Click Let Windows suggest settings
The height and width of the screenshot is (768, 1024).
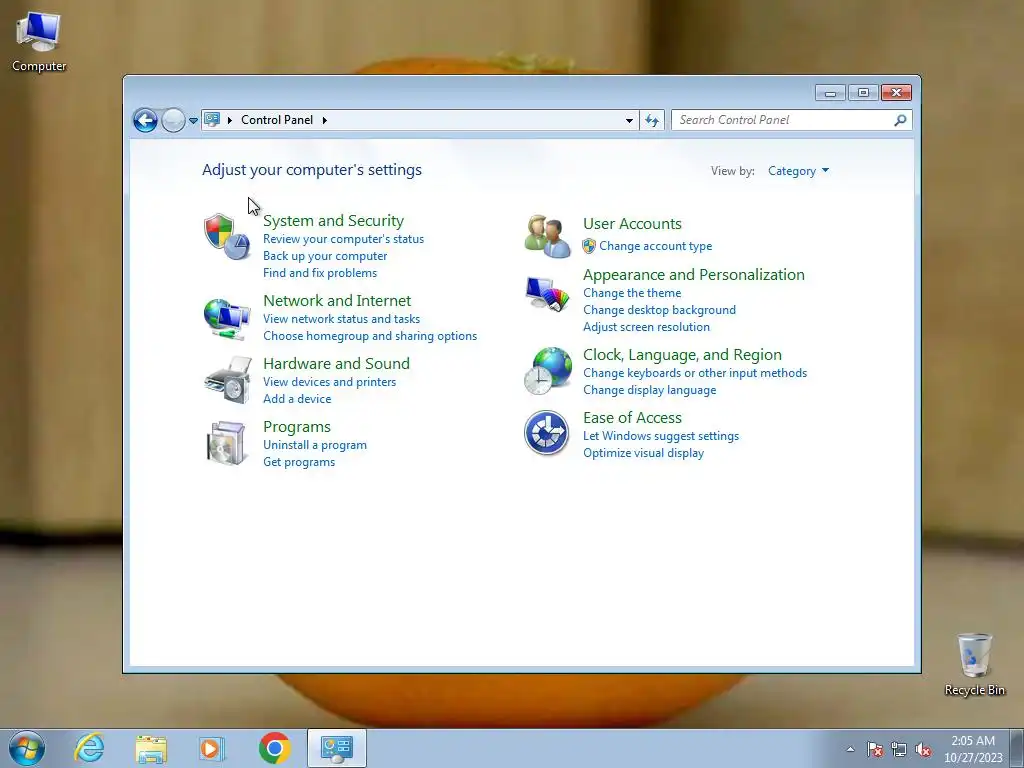coord(661,436)
